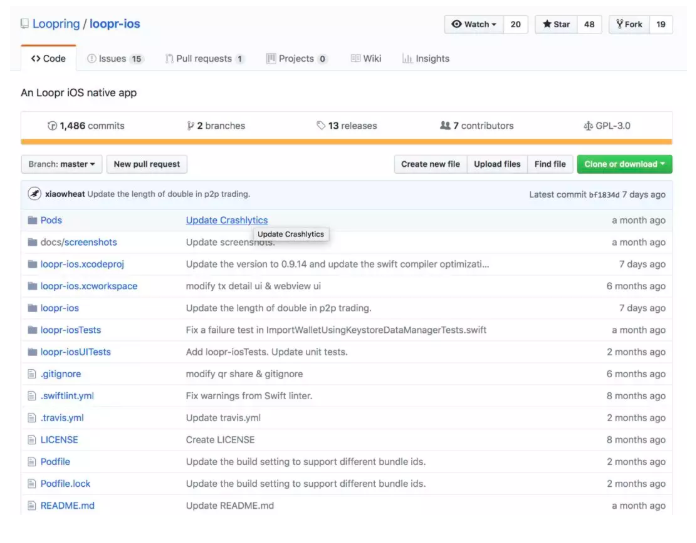View the 7 contributors list

click(x=477, y=126)
